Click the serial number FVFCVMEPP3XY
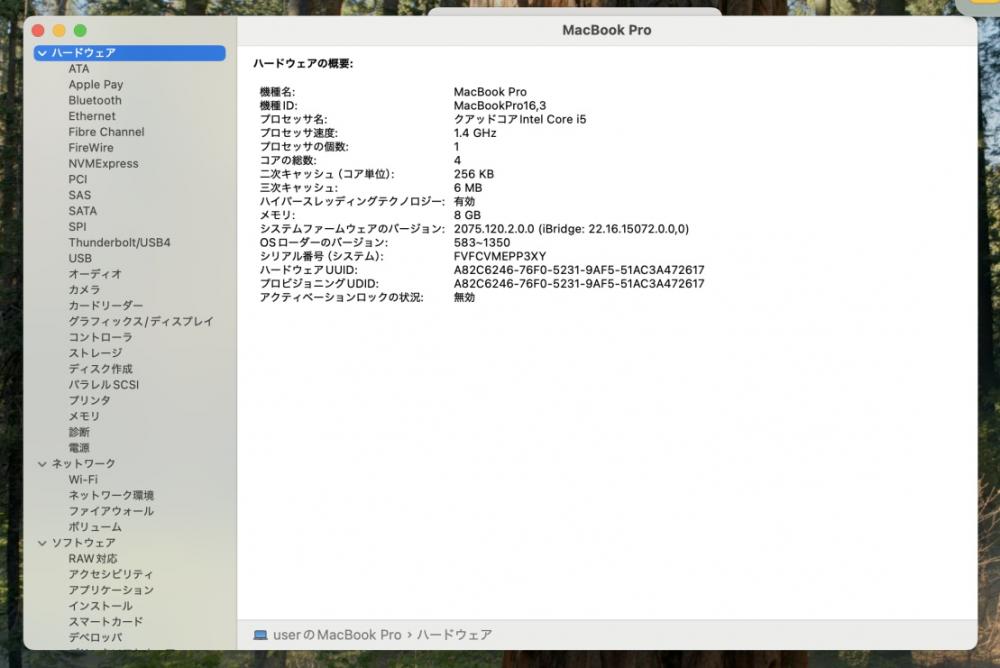This screenshot has height=668, width=1000. [x=500, y=256]
